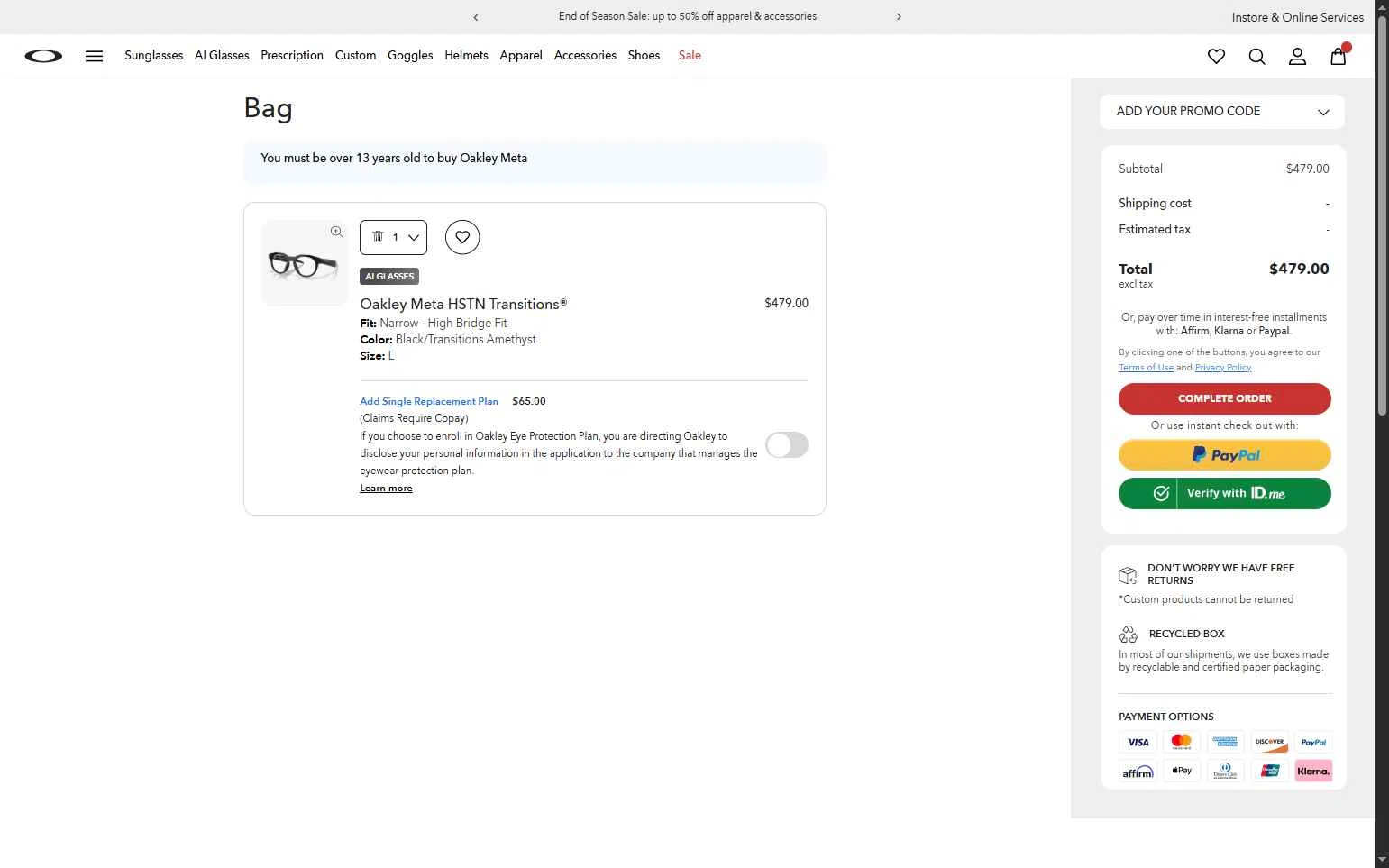Select Apple Pay payment icon
The width and height of the screenshot is (1389, 868).
tap(1182, 772)
